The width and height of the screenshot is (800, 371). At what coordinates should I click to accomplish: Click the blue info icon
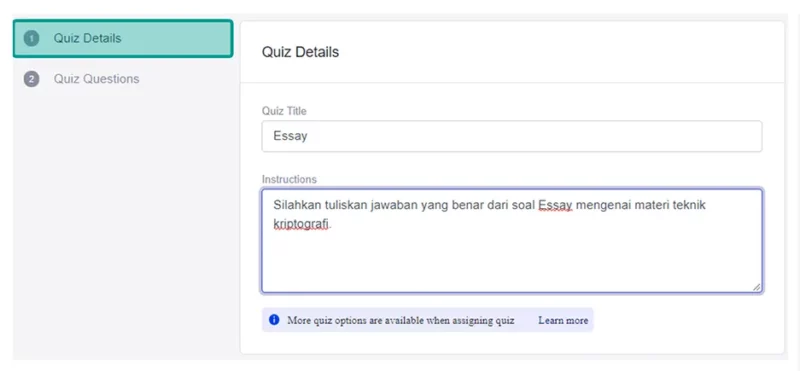point(274,320)
